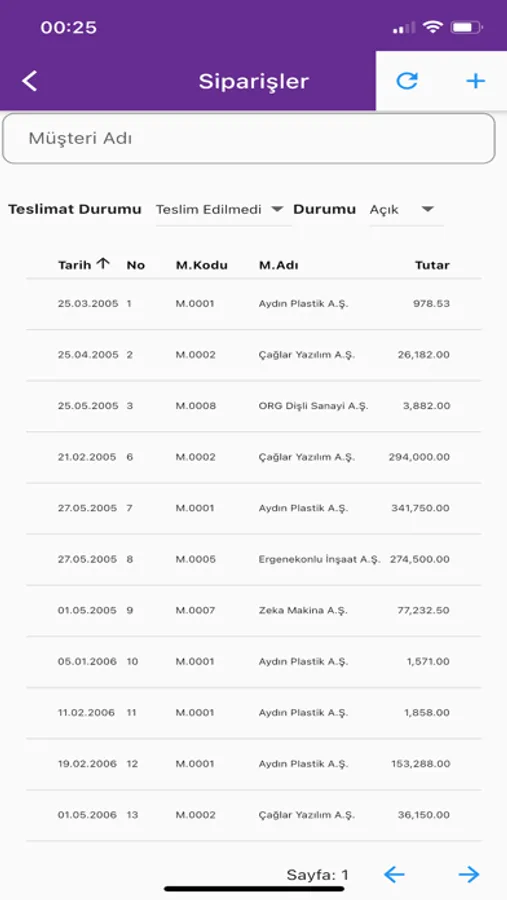This screenshot has height=900, width=507.
Task: Open order 1 Aydın Plastik 978.53
Action: (253, 304)
